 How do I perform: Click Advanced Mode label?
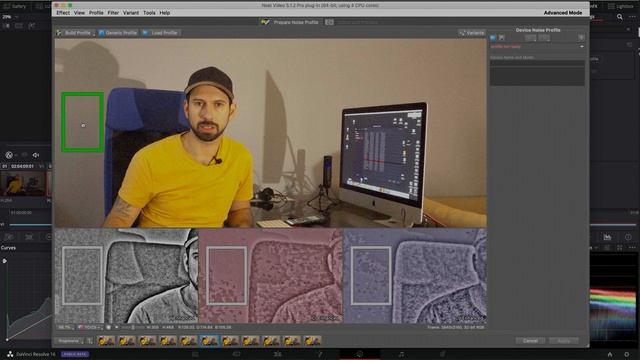point(563,13)
